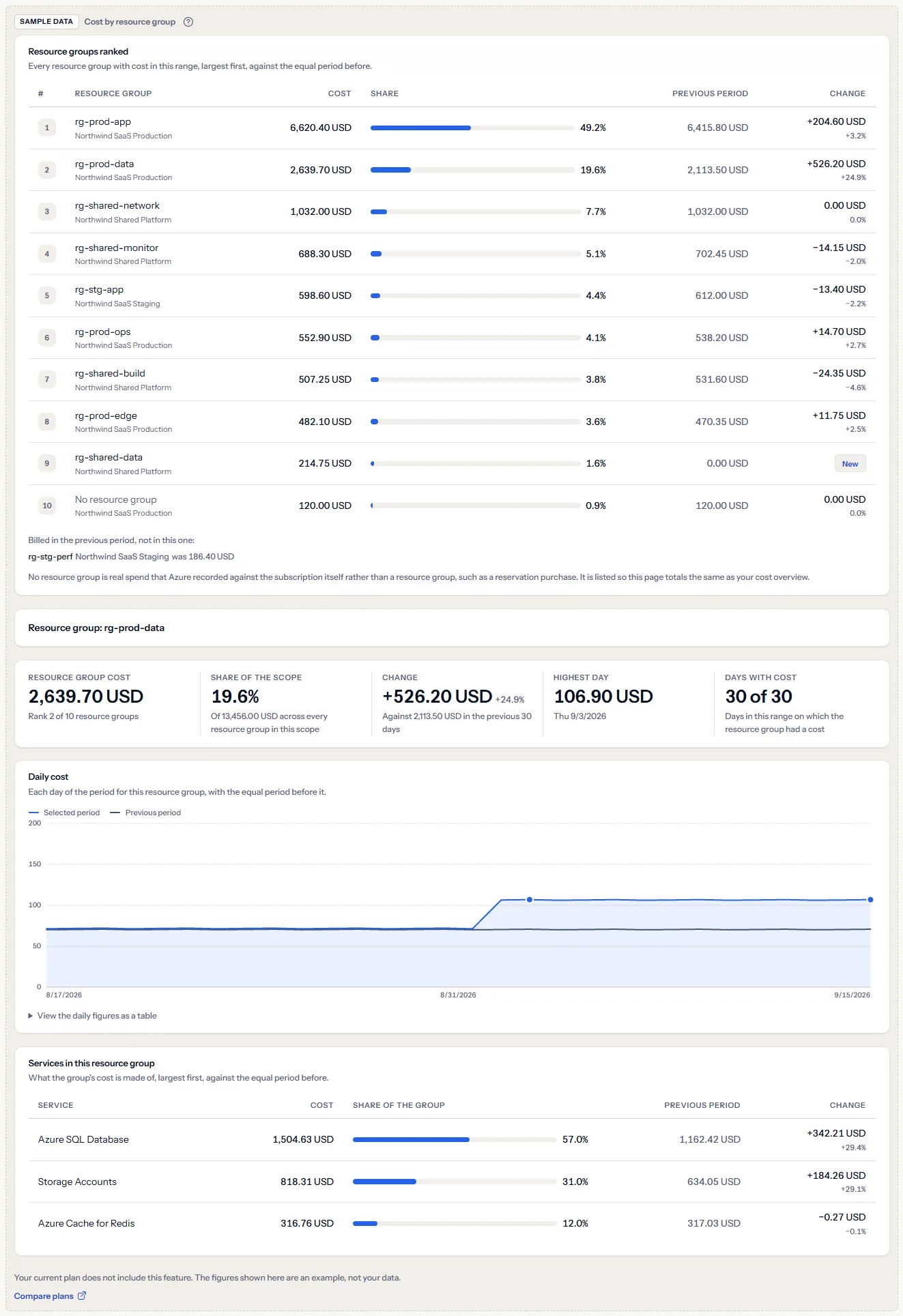Screen dimensions: 903x1316
Task: Select the rg-prod-app resource group row
Action: [x=452, y=128]
